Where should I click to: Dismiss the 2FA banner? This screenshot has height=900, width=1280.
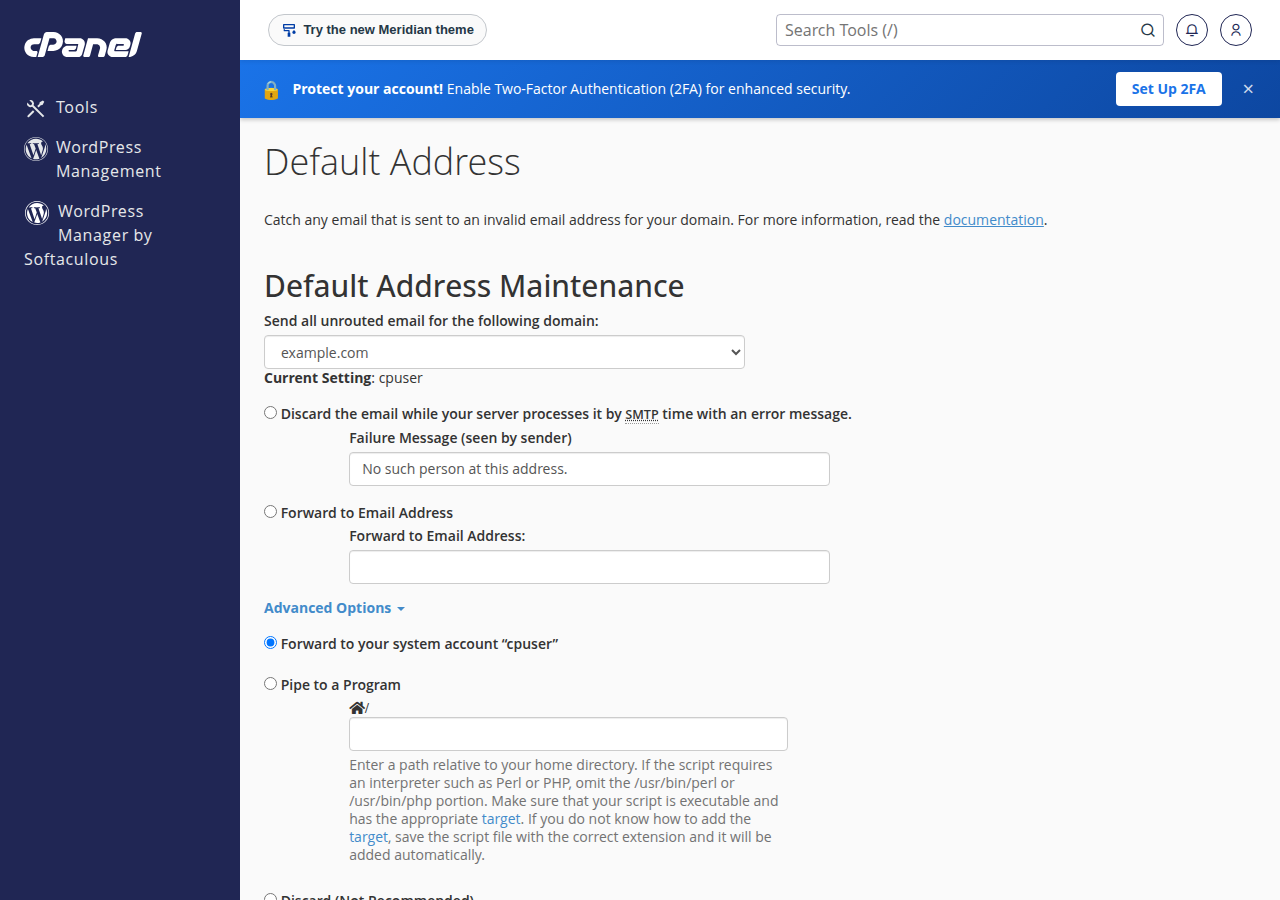click(x=1248, y=89)
